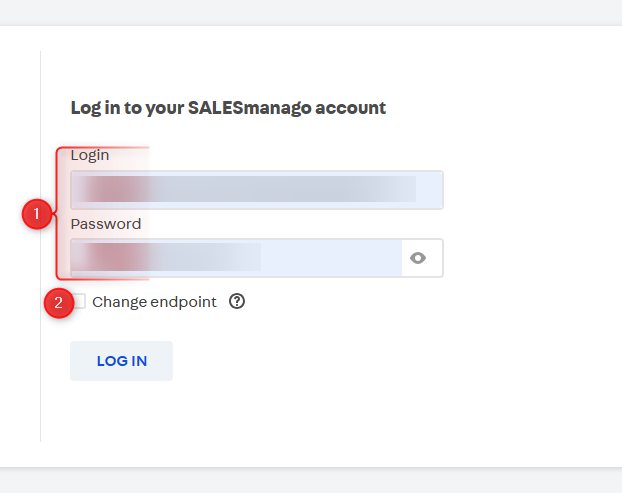Click the word SALESmanago in the heading
The height and width of the screenshot is (493, 622).
250,108
